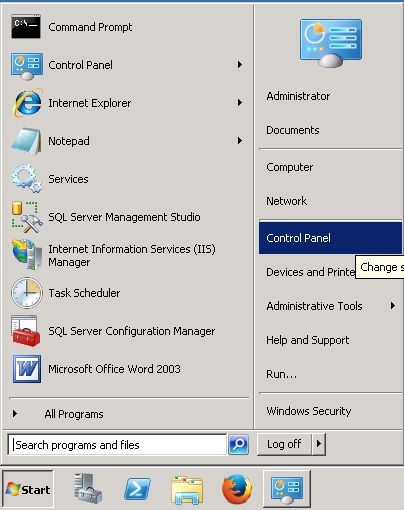Screen dimensions: 404x510
Task: Open Firefox from the taskbar
Action: pyautogui.click(x=237, y=489)
